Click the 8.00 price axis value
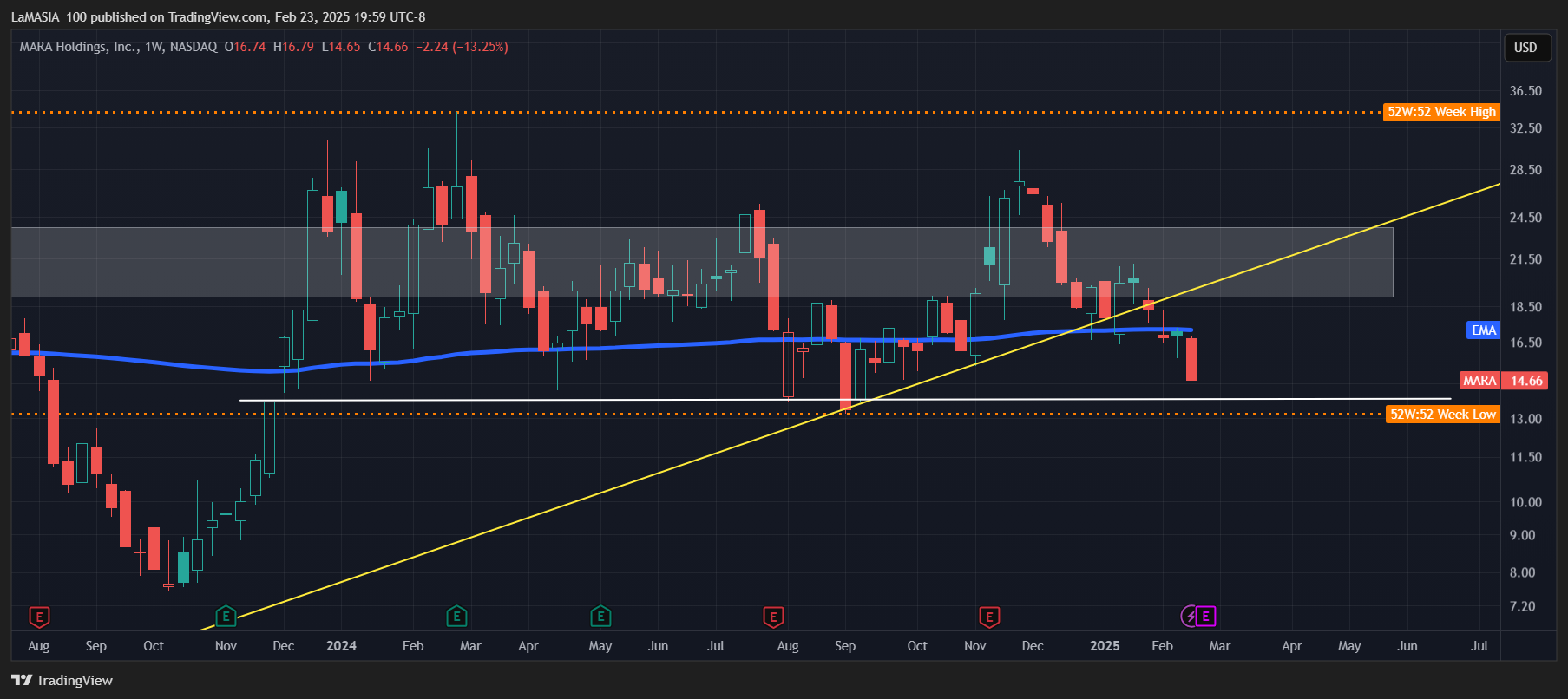 1523,572
